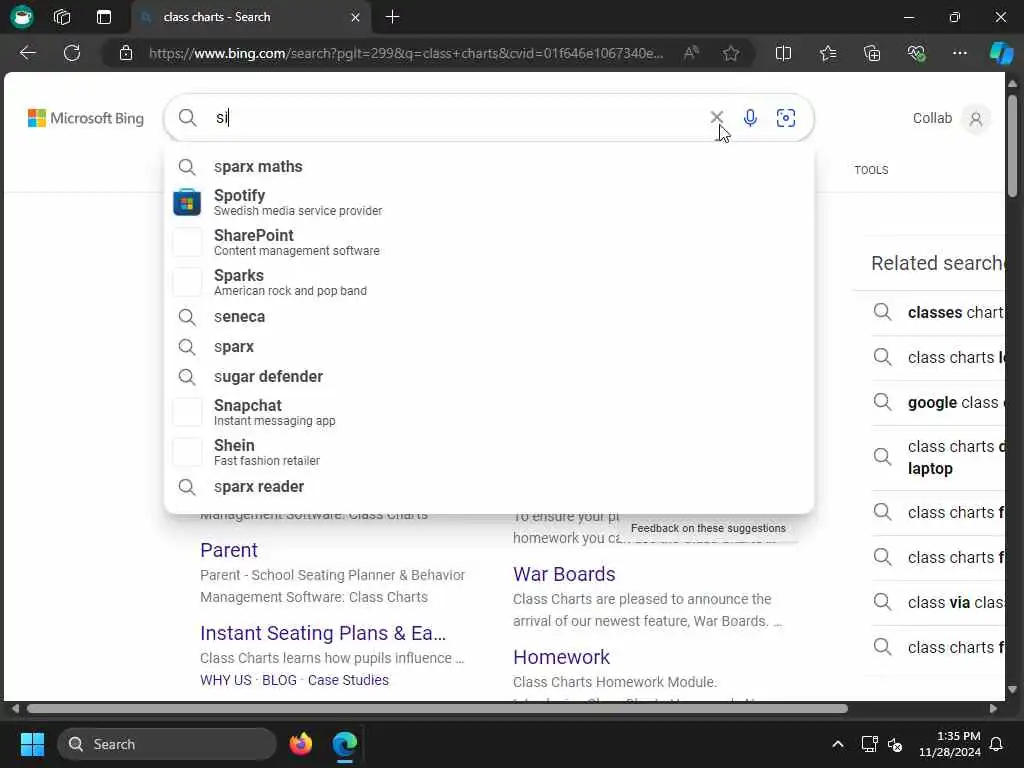This screenshot has width=1024, height=768.
Task: Click the Microsoft Bing logo
Action: [x=86, y=118]
